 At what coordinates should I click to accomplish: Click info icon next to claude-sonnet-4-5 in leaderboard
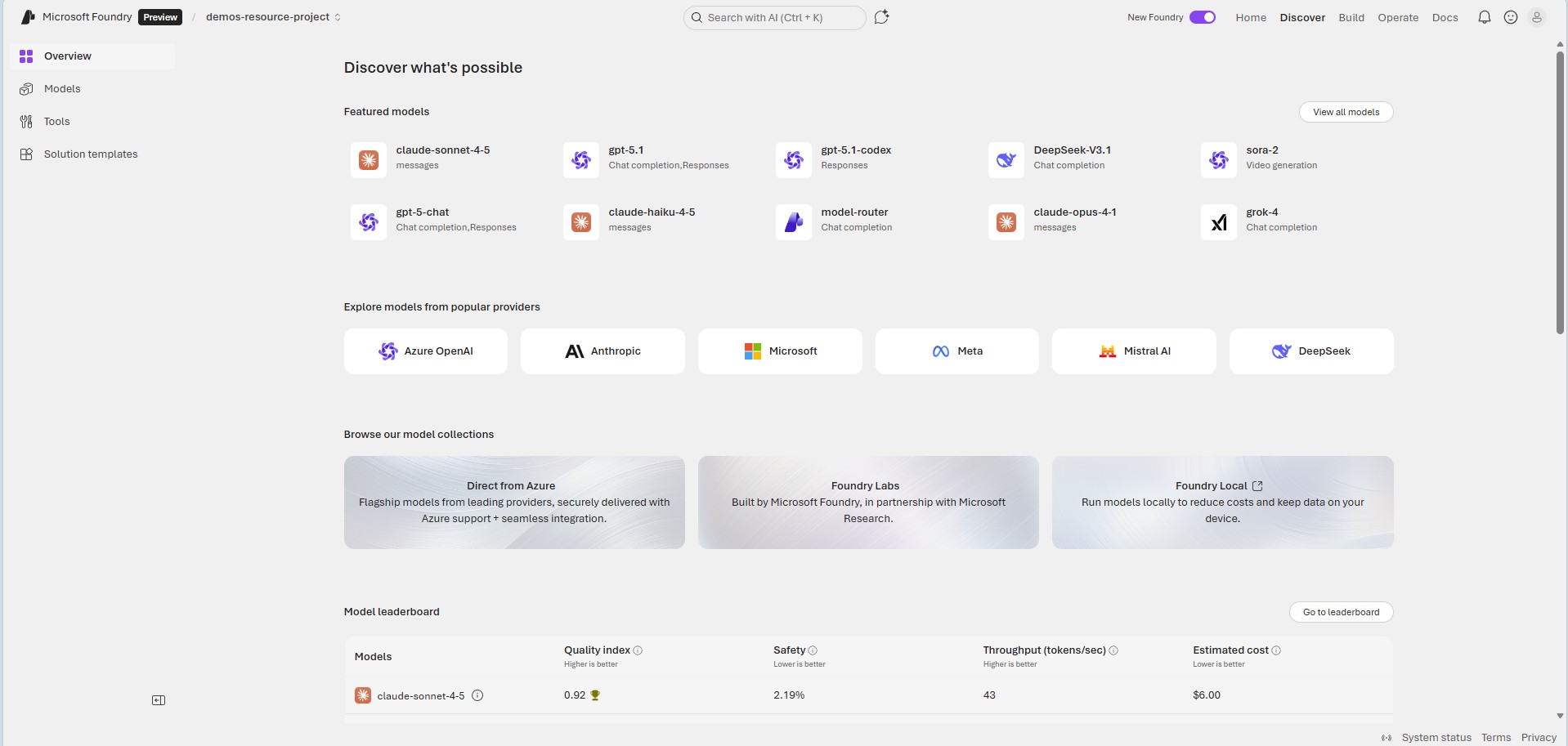tap(477, 695)
